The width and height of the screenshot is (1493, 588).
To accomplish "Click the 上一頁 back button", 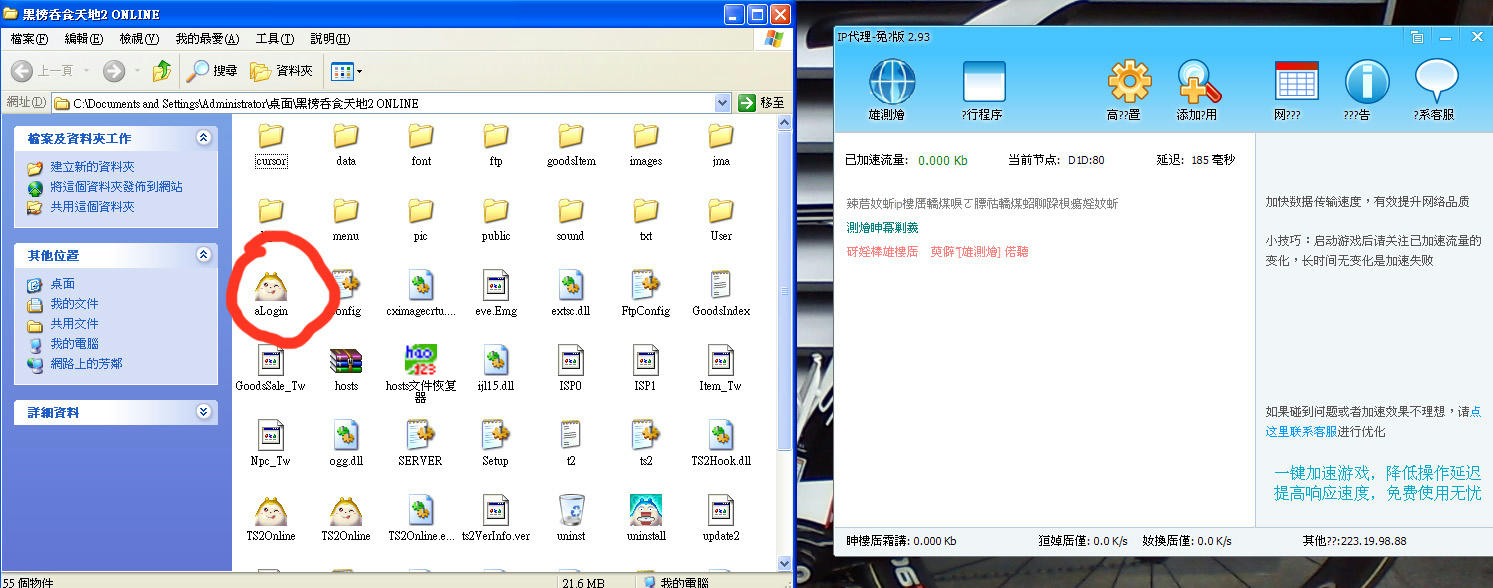I will 44,71.
